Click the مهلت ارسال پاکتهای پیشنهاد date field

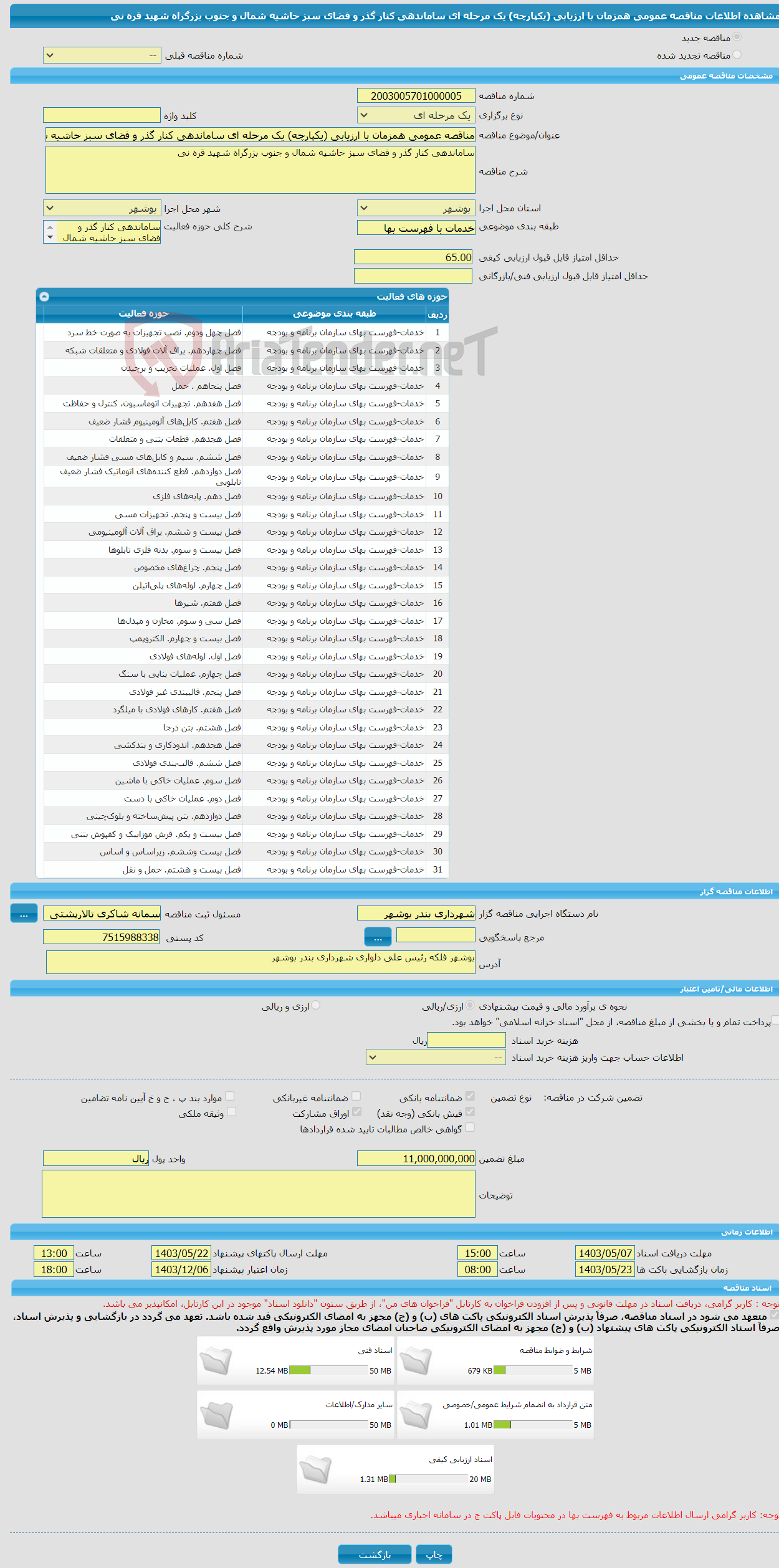click(x=181, y=1253)
